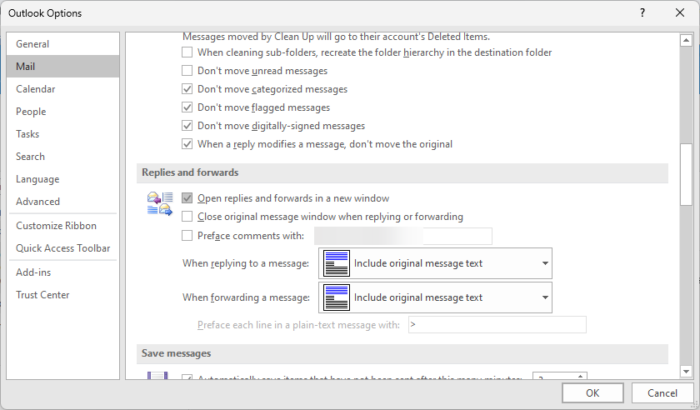This screenshot has height=410, width=700.
Task: Click the Preface each line plain-text field
Action: pos(497,325)
